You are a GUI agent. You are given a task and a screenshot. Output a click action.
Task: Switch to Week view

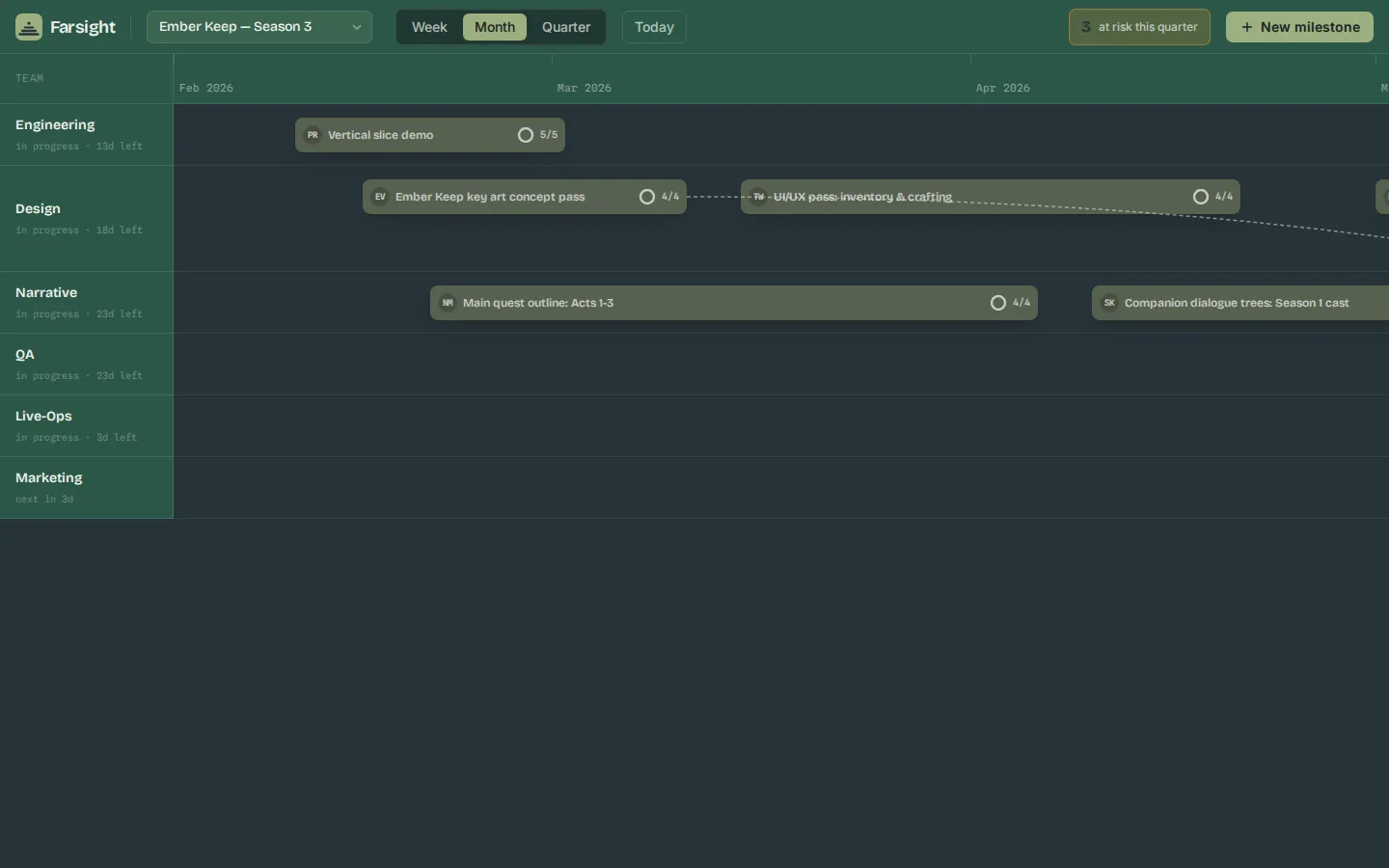click(429, 27)
